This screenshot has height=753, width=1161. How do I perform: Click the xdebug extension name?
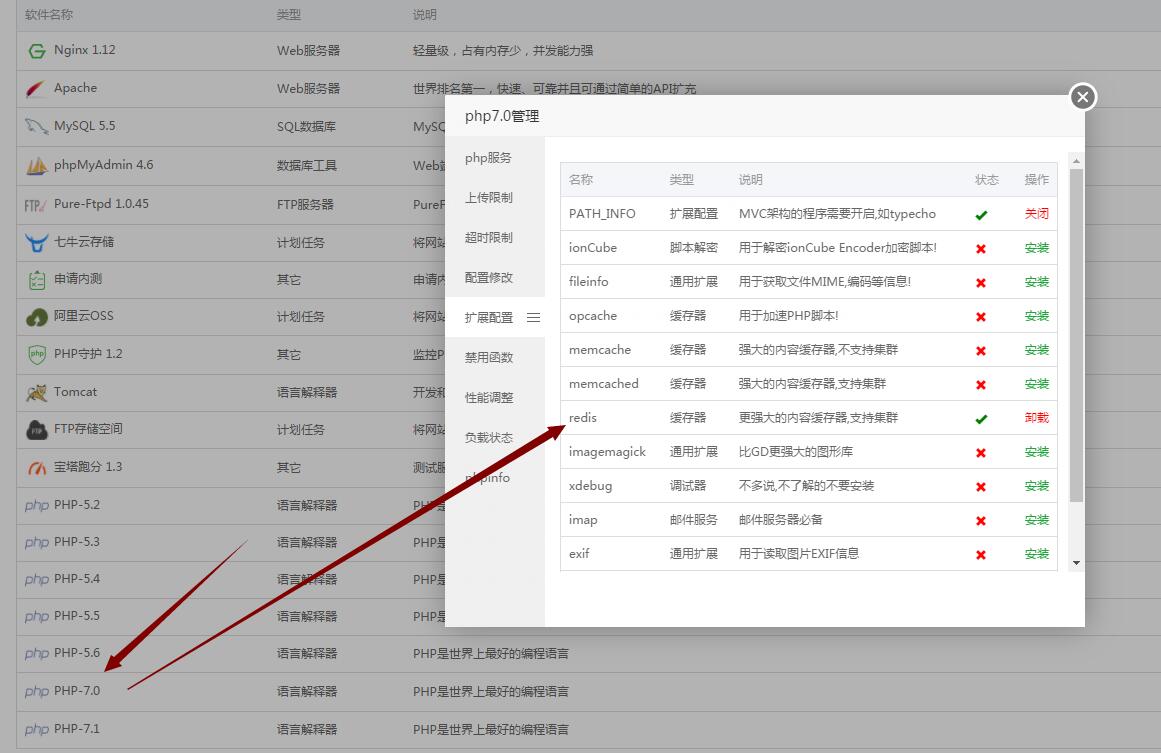590,486
